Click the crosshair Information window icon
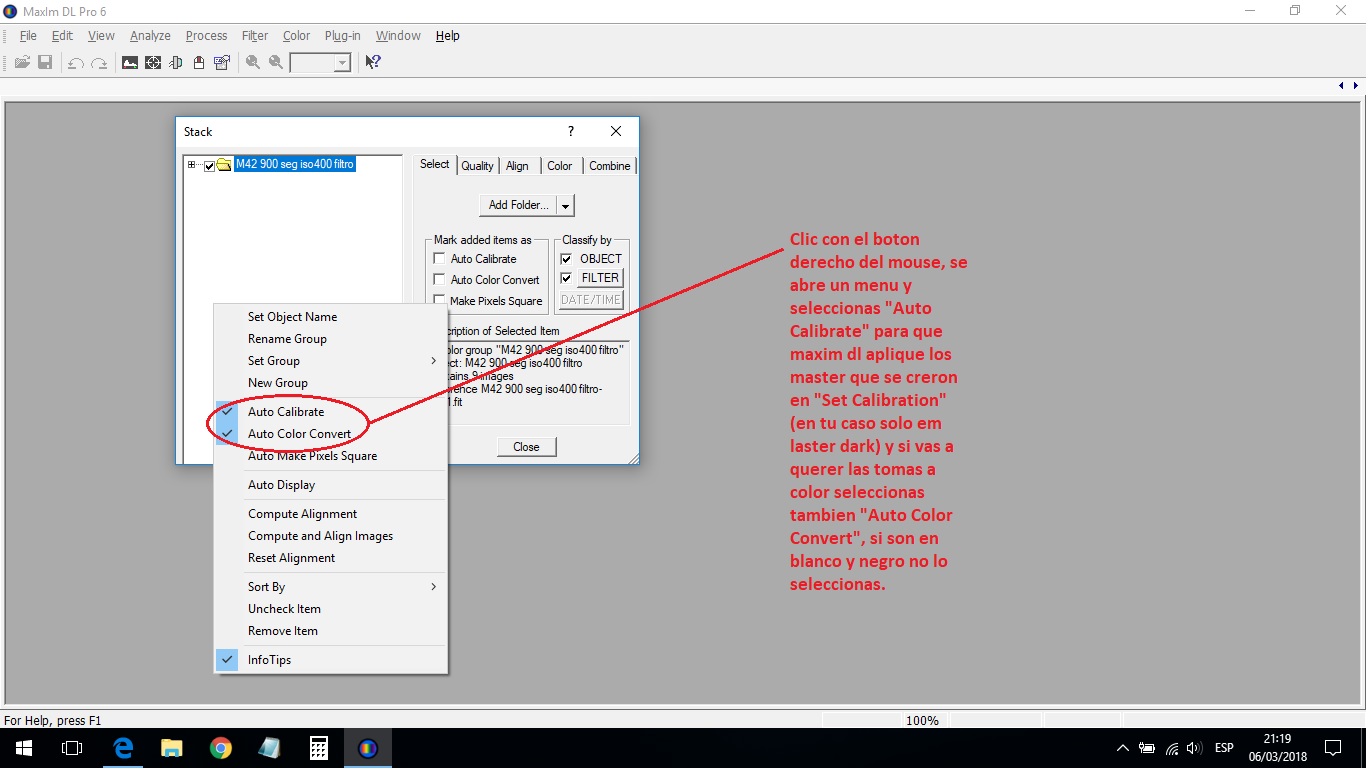This screenshot has height=770, width=1369. coord(153,62)
